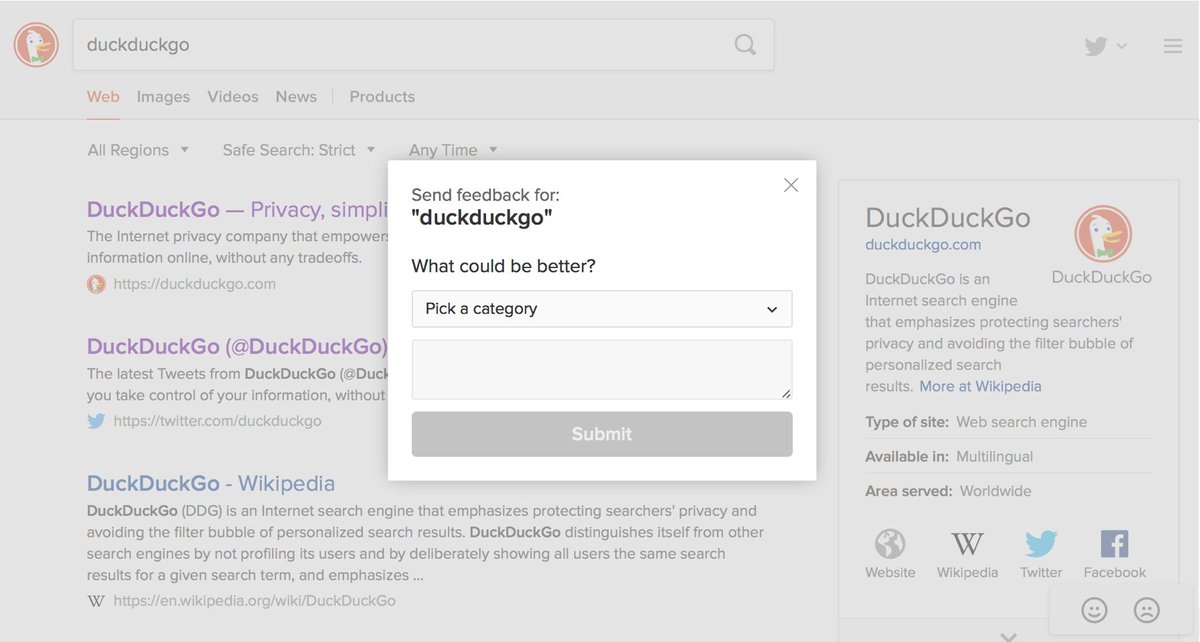The image size is (1200, 642).
Task: Click the Area served: Worldwide row
Action: [x=948, y=491]
